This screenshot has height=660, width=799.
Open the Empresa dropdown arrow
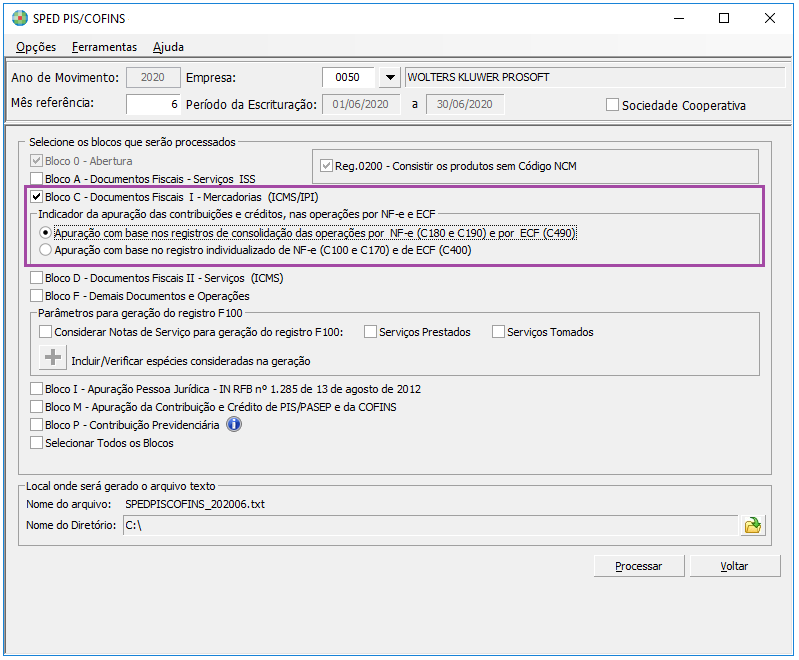click(x=389, y=78)
